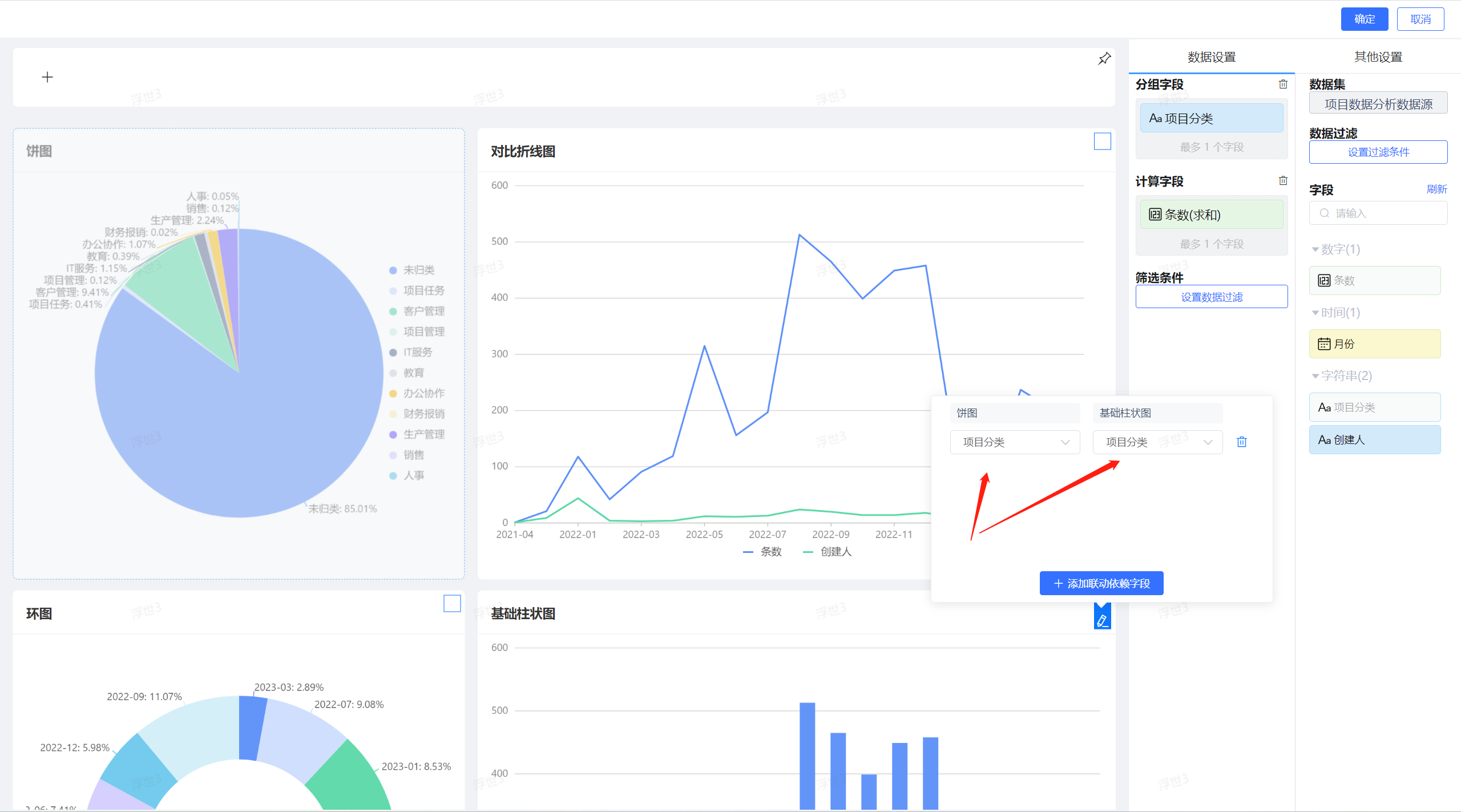Toggle 项目任务 legend item in the pie chart
This screenshot has height=812, width=1461.
(417, 291)
